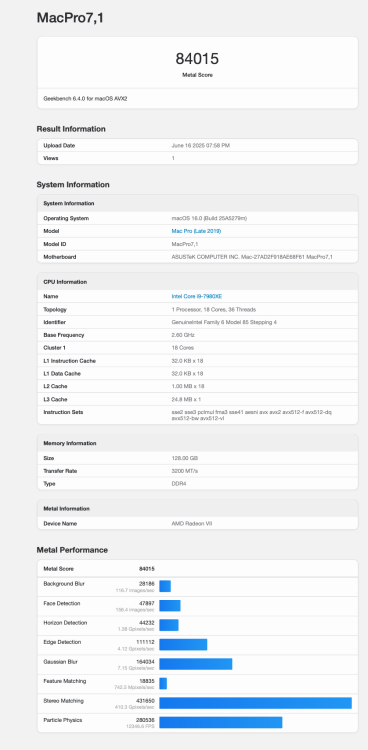Click the Face Detection benchmark label
This screenshot has height=750, width=368.
(x=62, y=603)
